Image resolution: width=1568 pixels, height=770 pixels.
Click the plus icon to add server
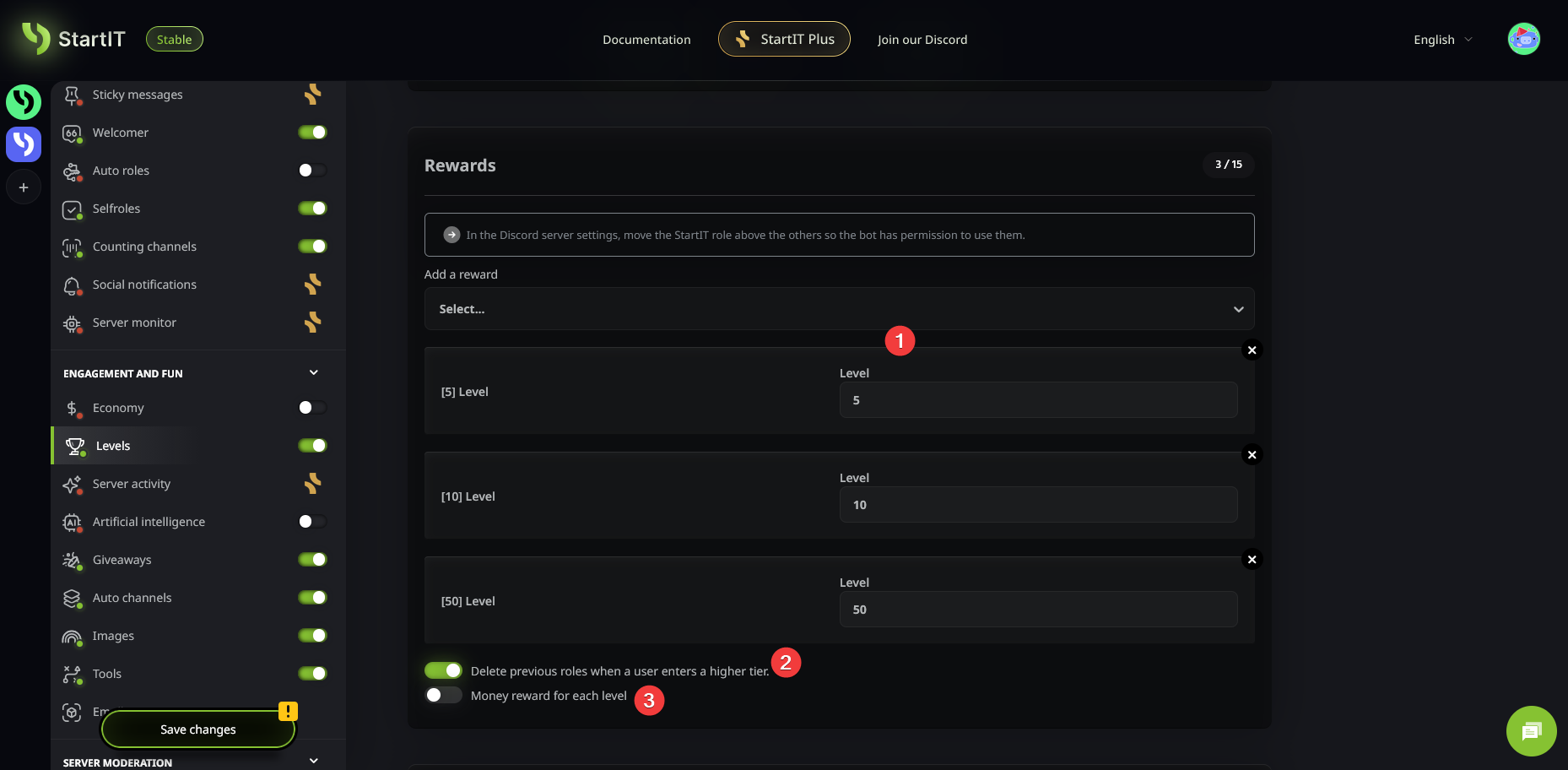coord(24,187)
